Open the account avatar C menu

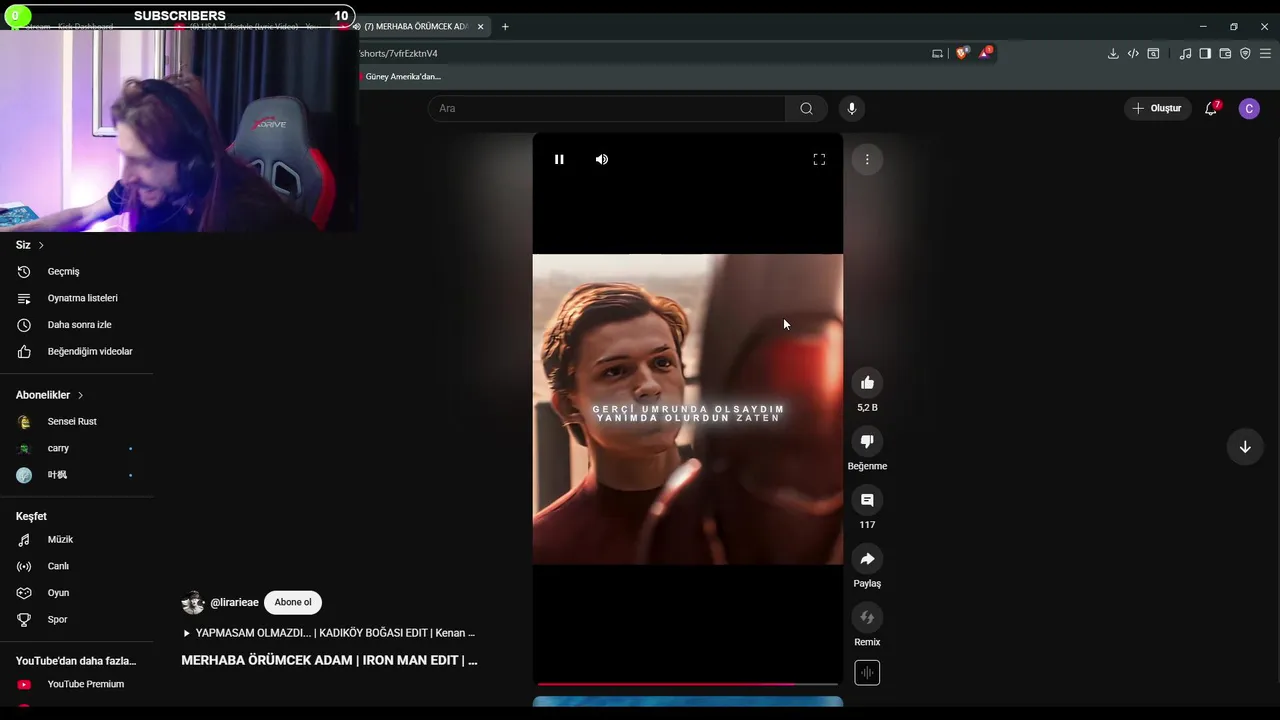[x=1249, y=108]
